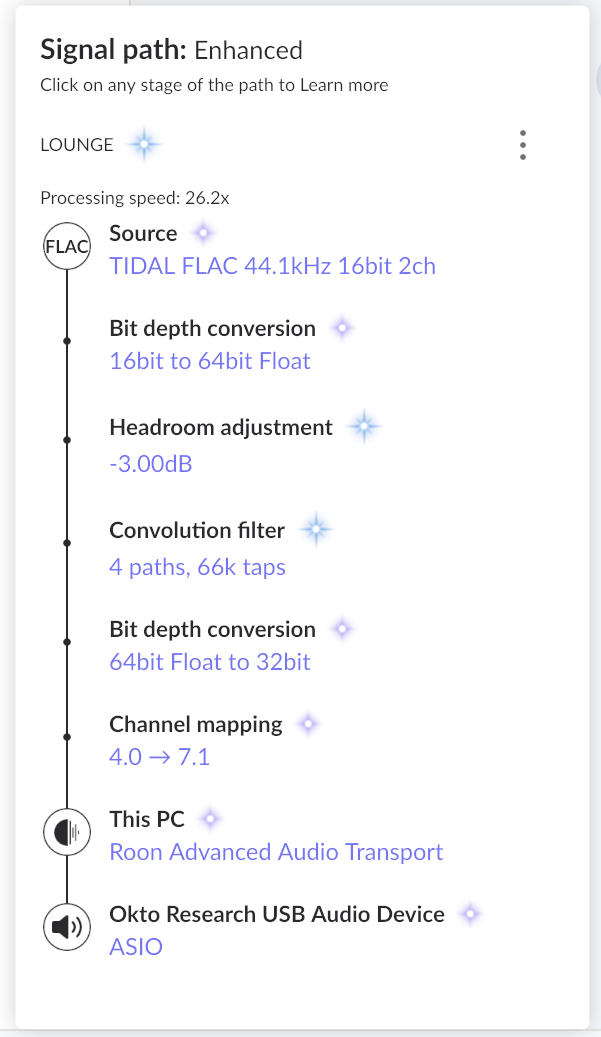Expand the Convolution filter stage

click(196, 530)
